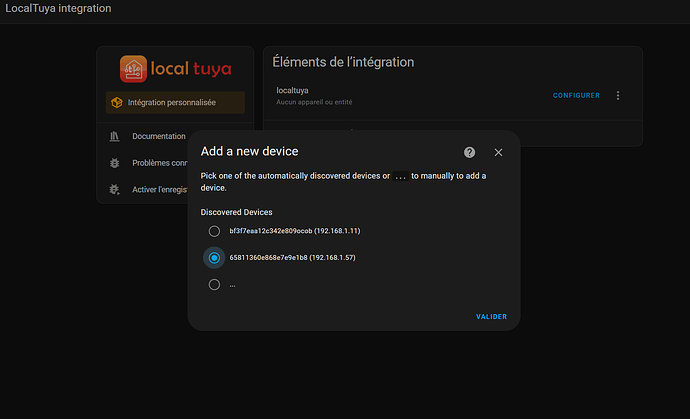Select radio button for device 65811360e868e7e9e1b8
690x419 pixels.
[x=214, y=258]
